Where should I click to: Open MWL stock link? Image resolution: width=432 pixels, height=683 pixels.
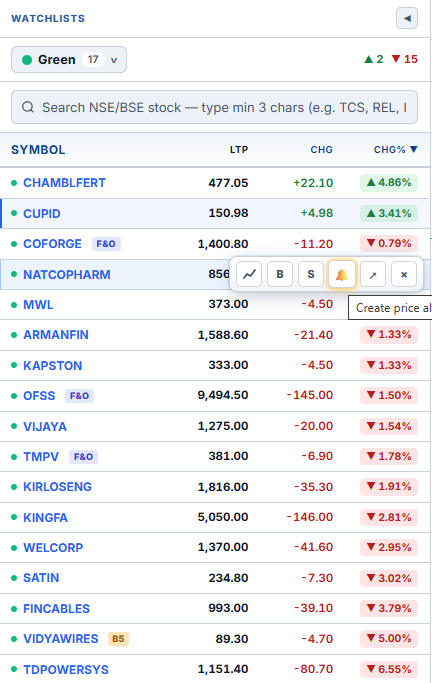click(38, 304)
